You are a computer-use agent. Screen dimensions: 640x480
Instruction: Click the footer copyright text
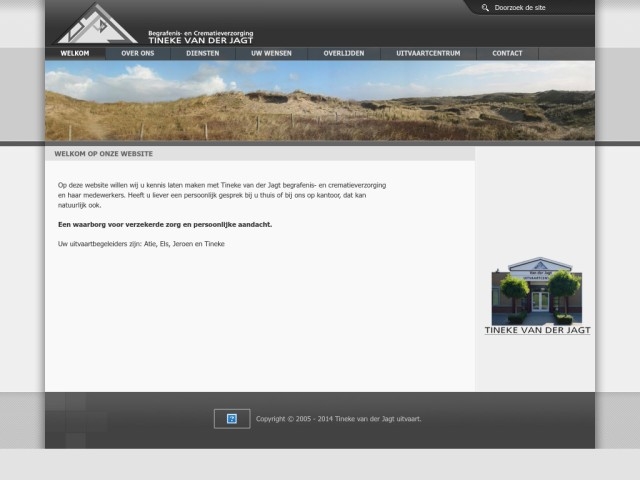point(338,419)
